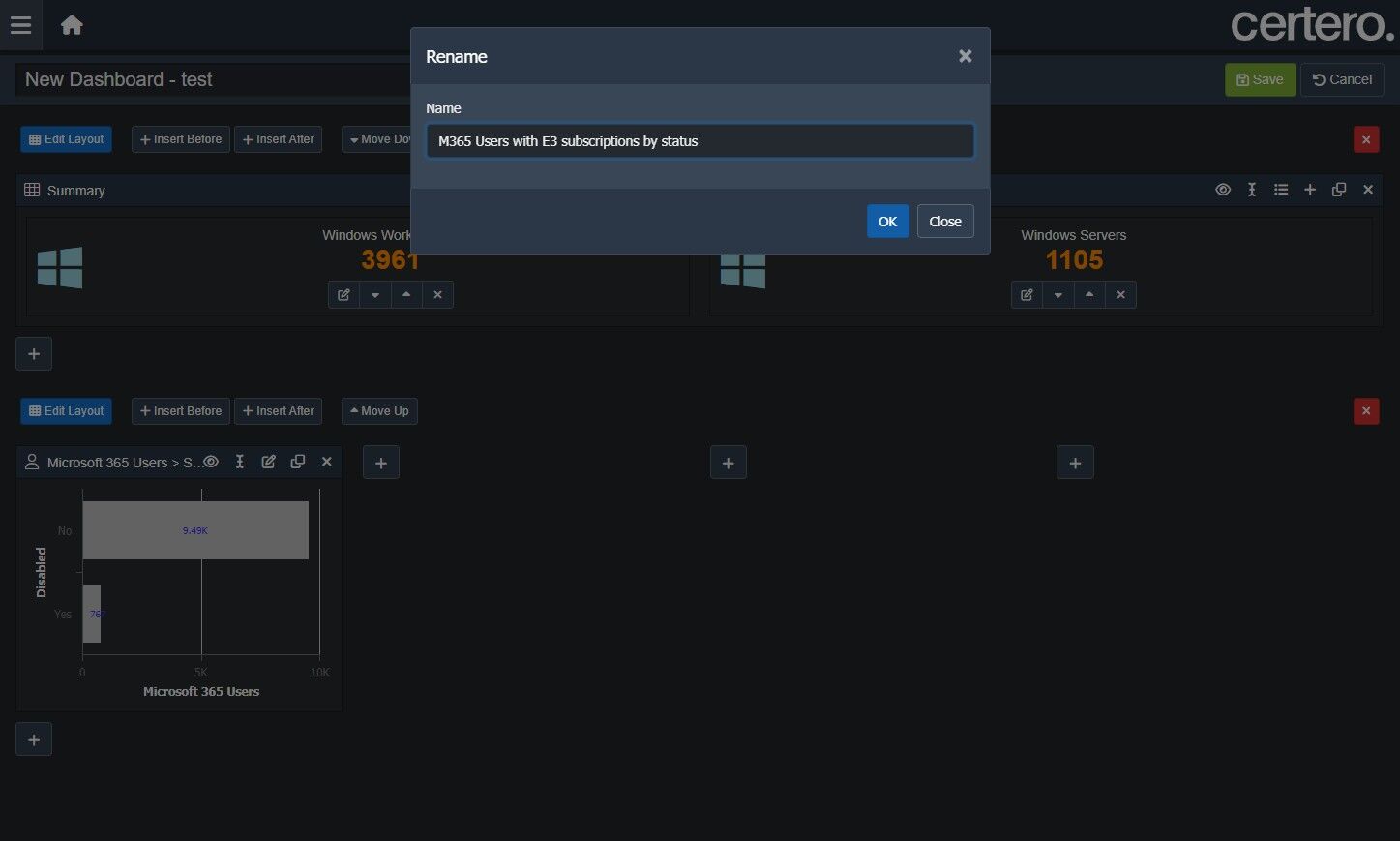Image resolution: width=1400 pixels, height=841 pixels.
Task: Add a widget in the fourth column of the chart row
Action: pyautogui.click(x=1075, y=463)
